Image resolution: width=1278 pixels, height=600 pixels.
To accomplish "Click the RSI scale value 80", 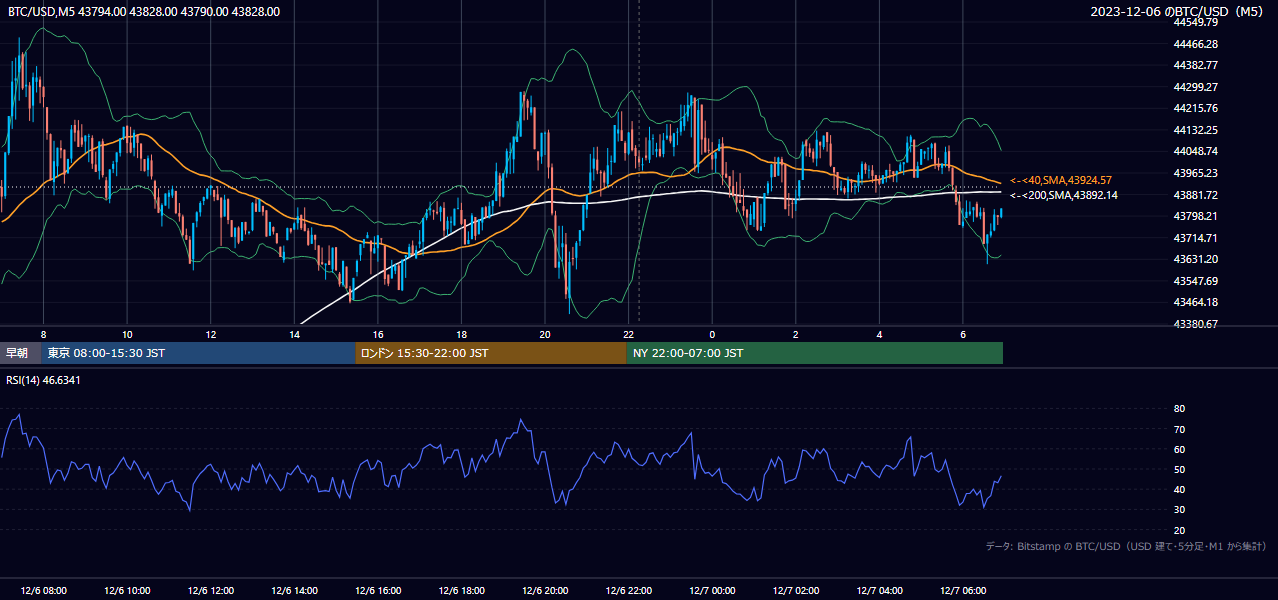I will pos(1179,409).
